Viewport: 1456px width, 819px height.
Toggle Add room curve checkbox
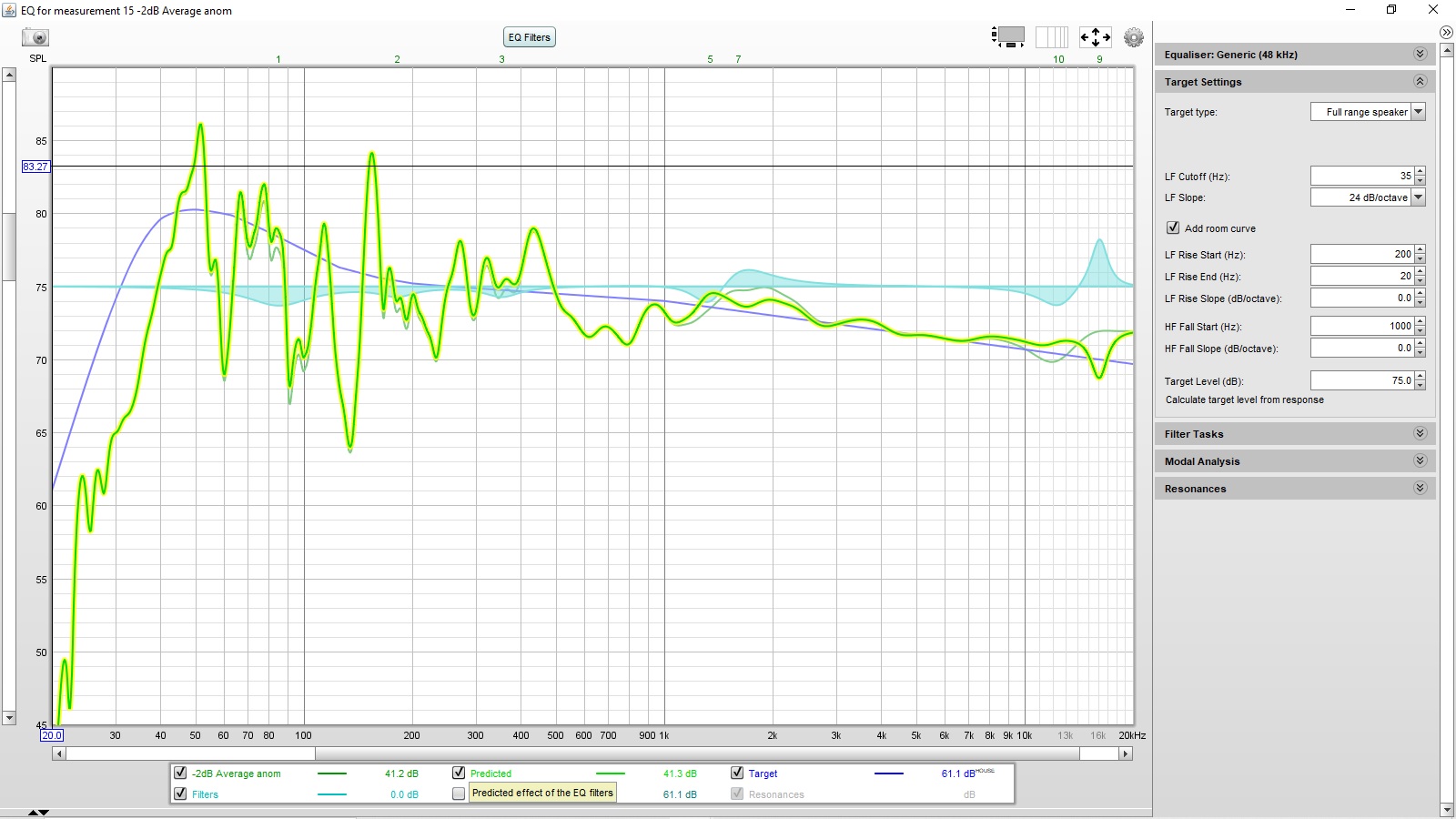(1173, 228)
